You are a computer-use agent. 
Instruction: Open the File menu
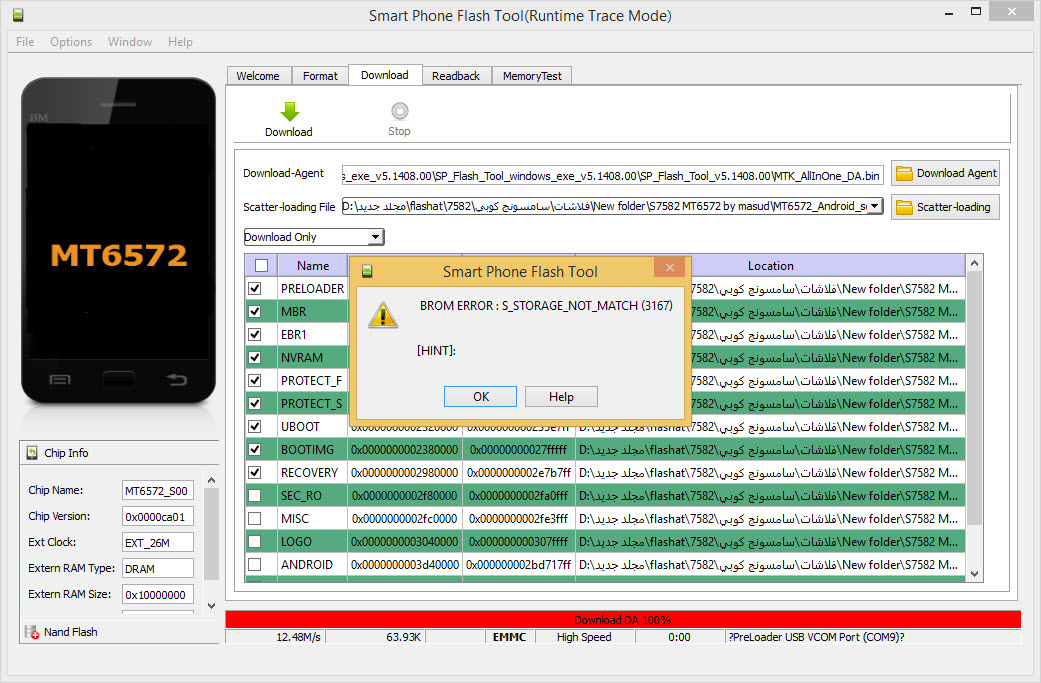pos(25,42)
